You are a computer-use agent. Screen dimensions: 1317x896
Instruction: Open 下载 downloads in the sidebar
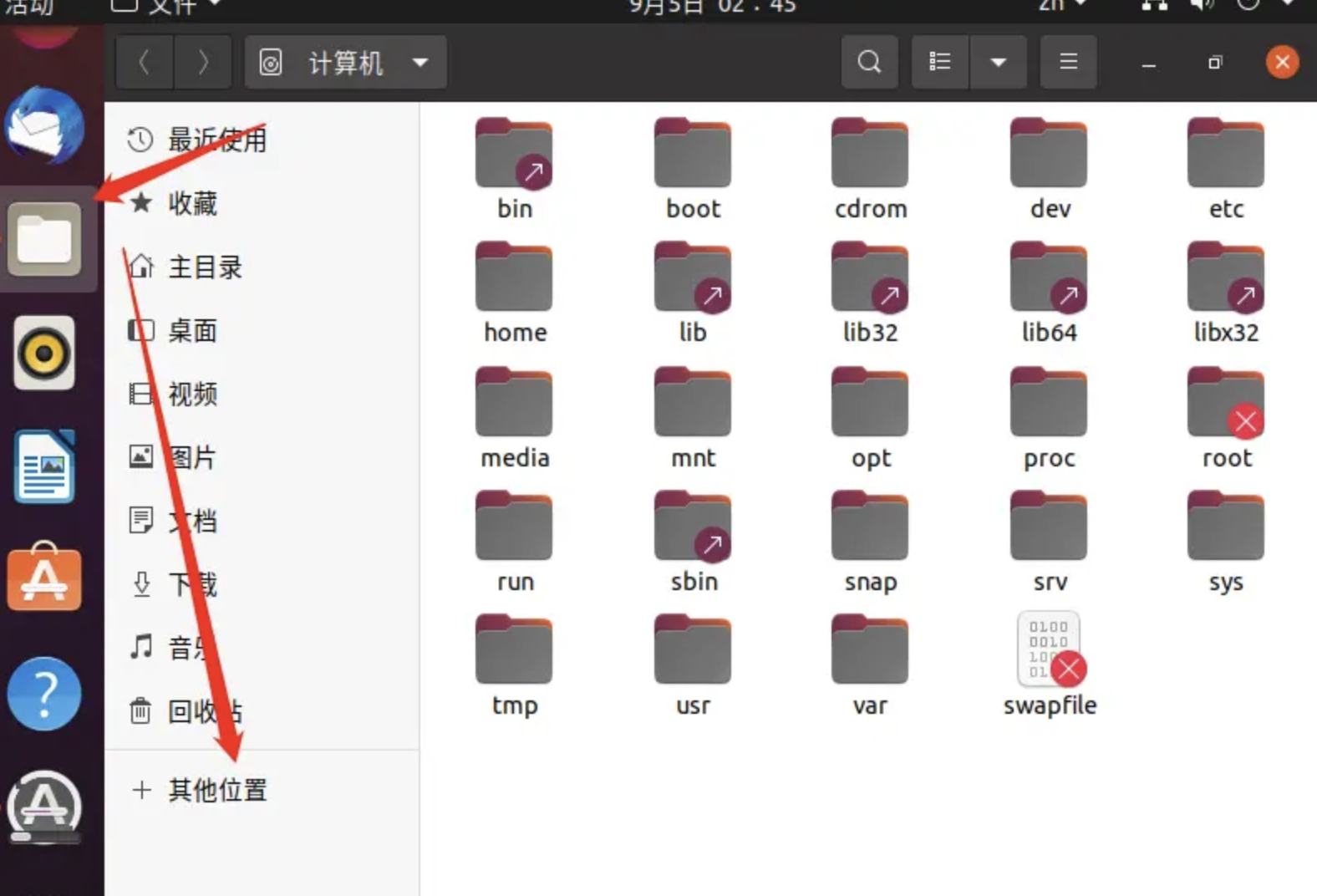(x=192, y=584)
